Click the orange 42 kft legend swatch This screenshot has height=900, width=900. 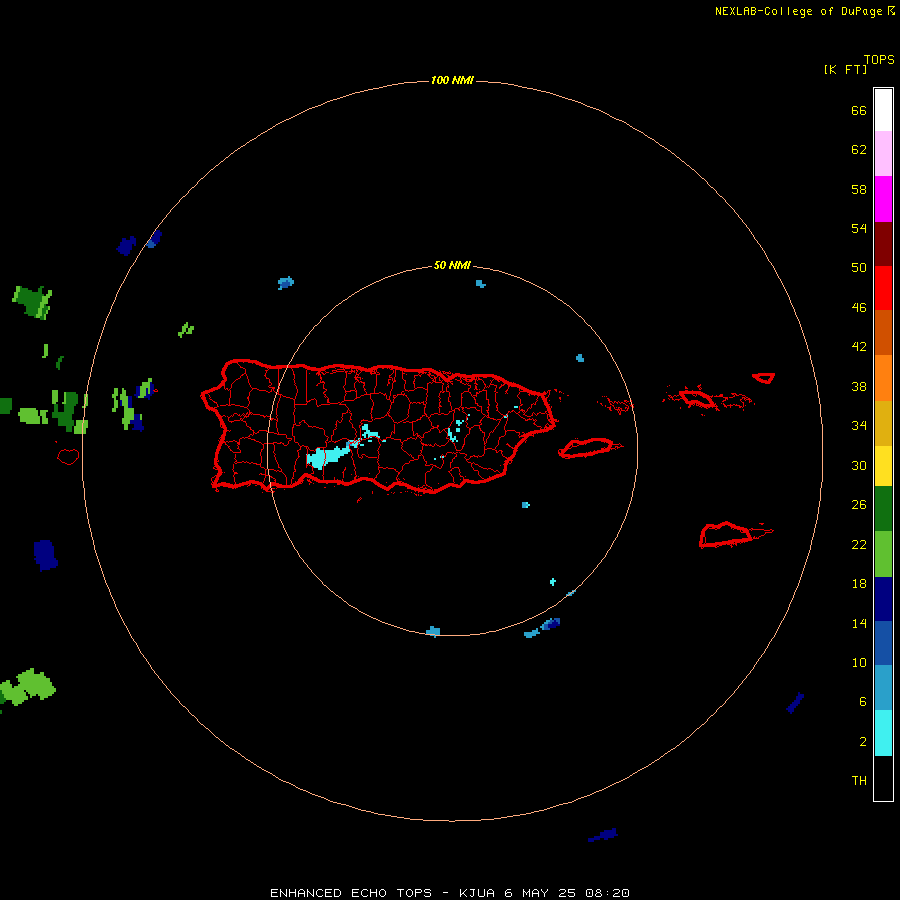pyautogui.click(x=883, y=378)
